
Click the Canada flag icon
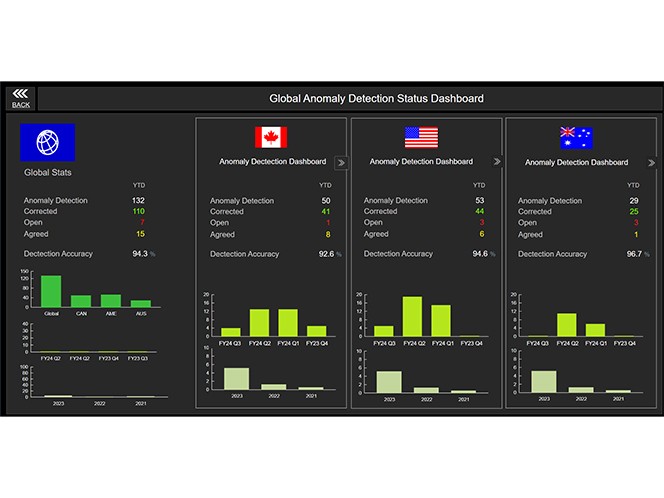coord(270,137)
